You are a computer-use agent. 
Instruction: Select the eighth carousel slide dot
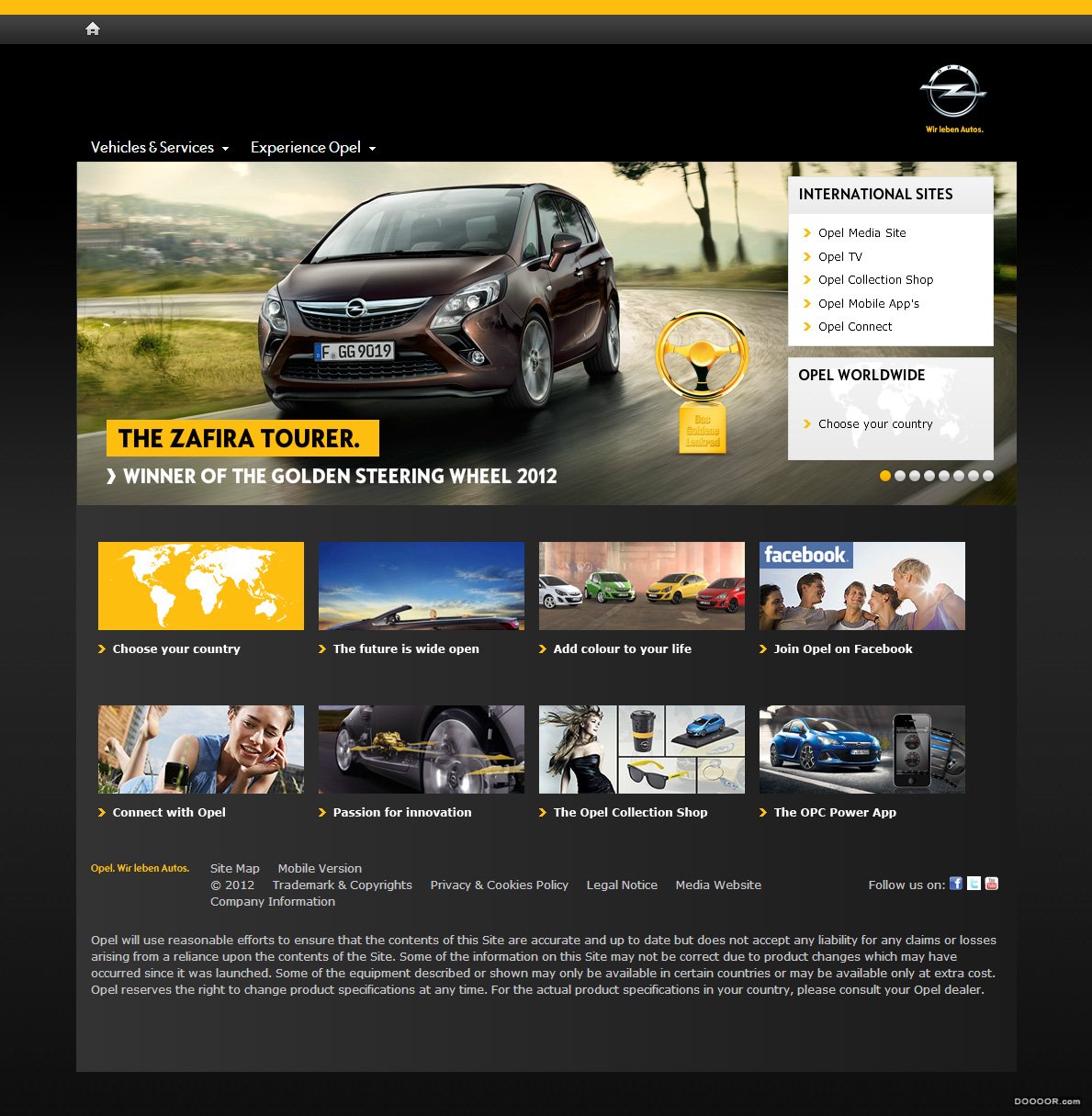(x=988, y=476)
